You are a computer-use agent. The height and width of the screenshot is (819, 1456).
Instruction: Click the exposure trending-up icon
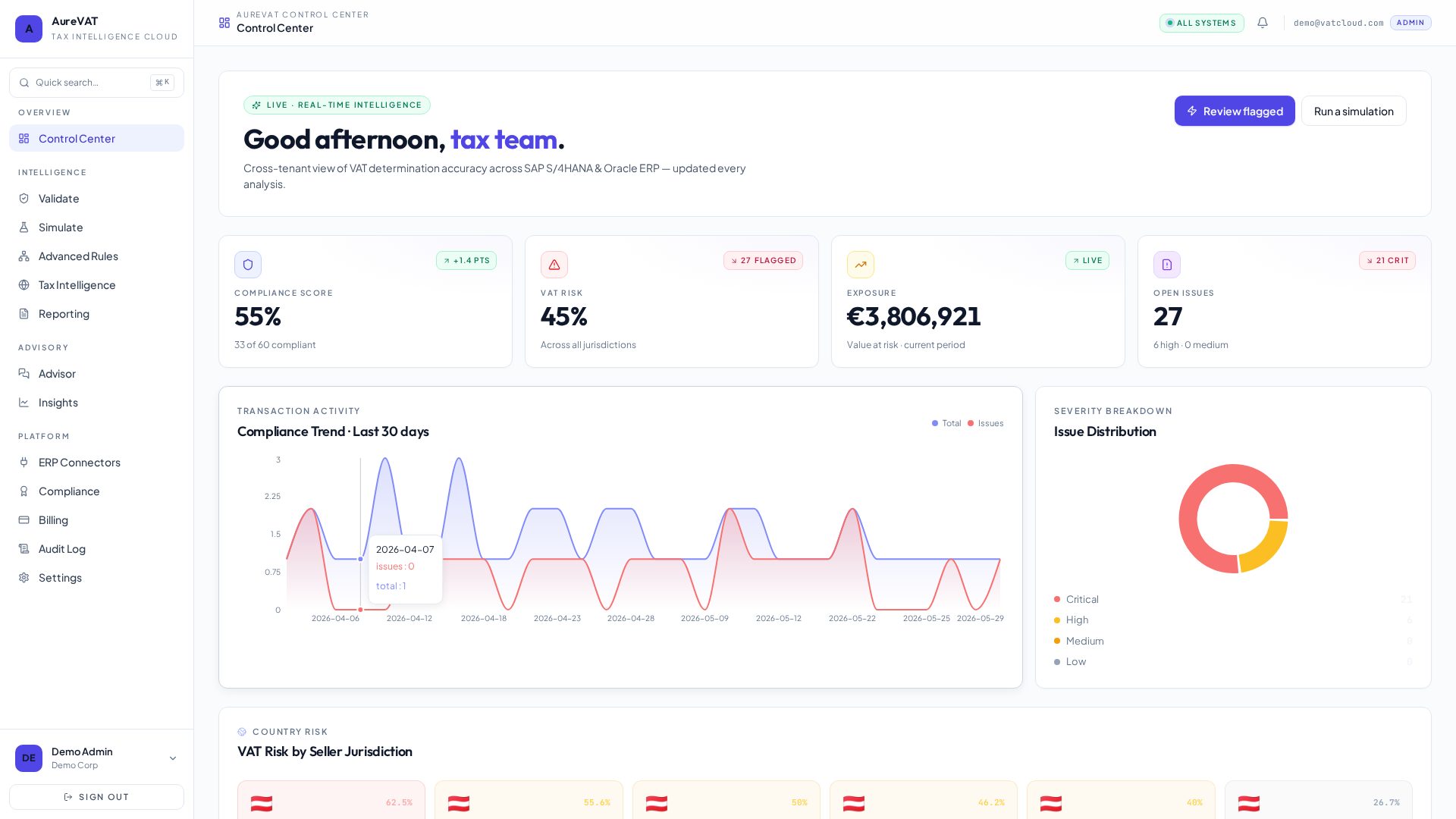click(x=861, y=265)
